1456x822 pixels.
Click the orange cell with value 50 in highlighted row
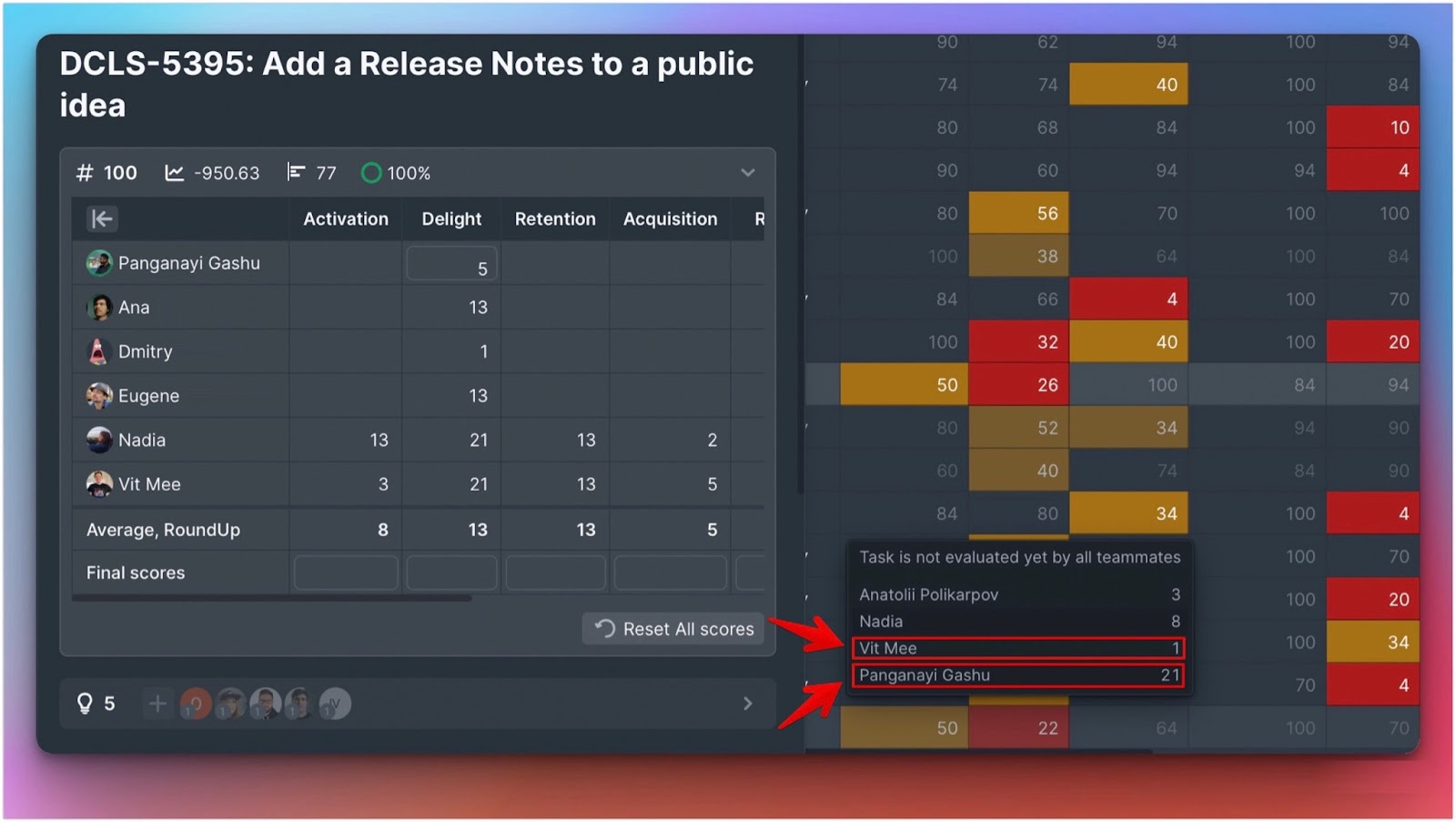tap(904, 385)
